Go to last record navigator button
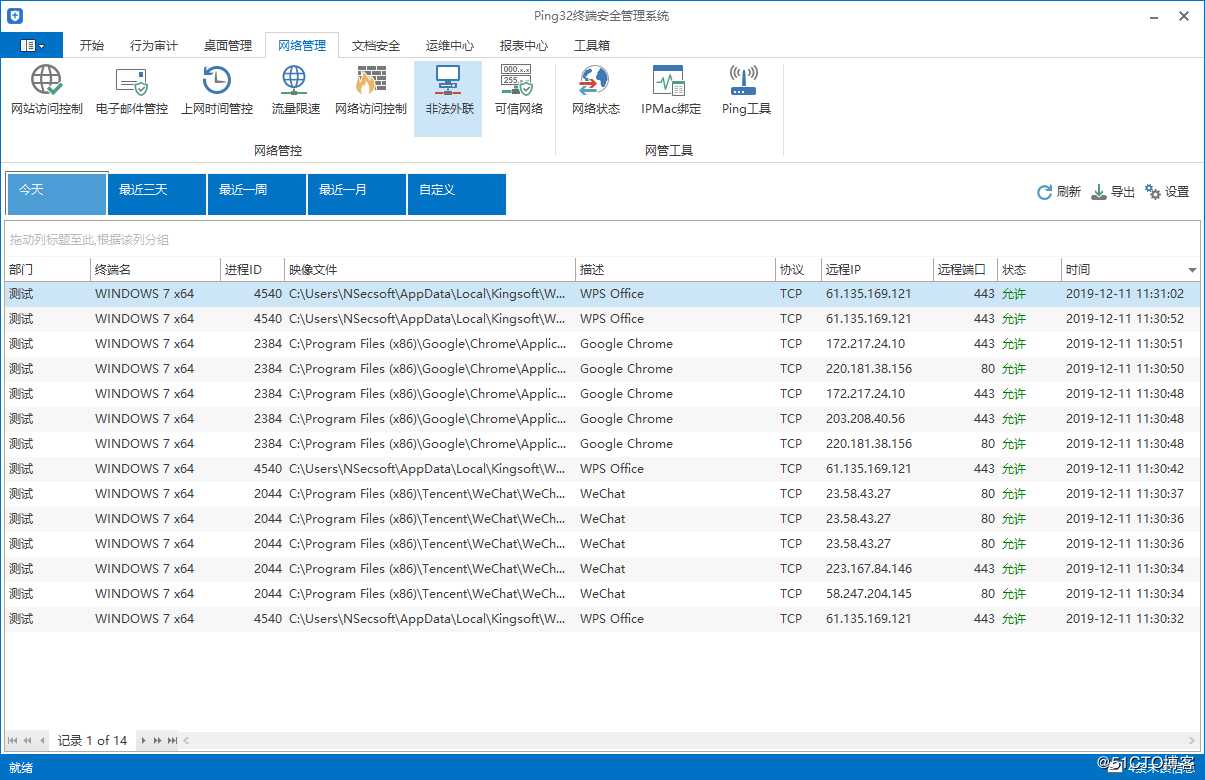The height and width of the screenshot is (780, 1205). tap(172, 741)
